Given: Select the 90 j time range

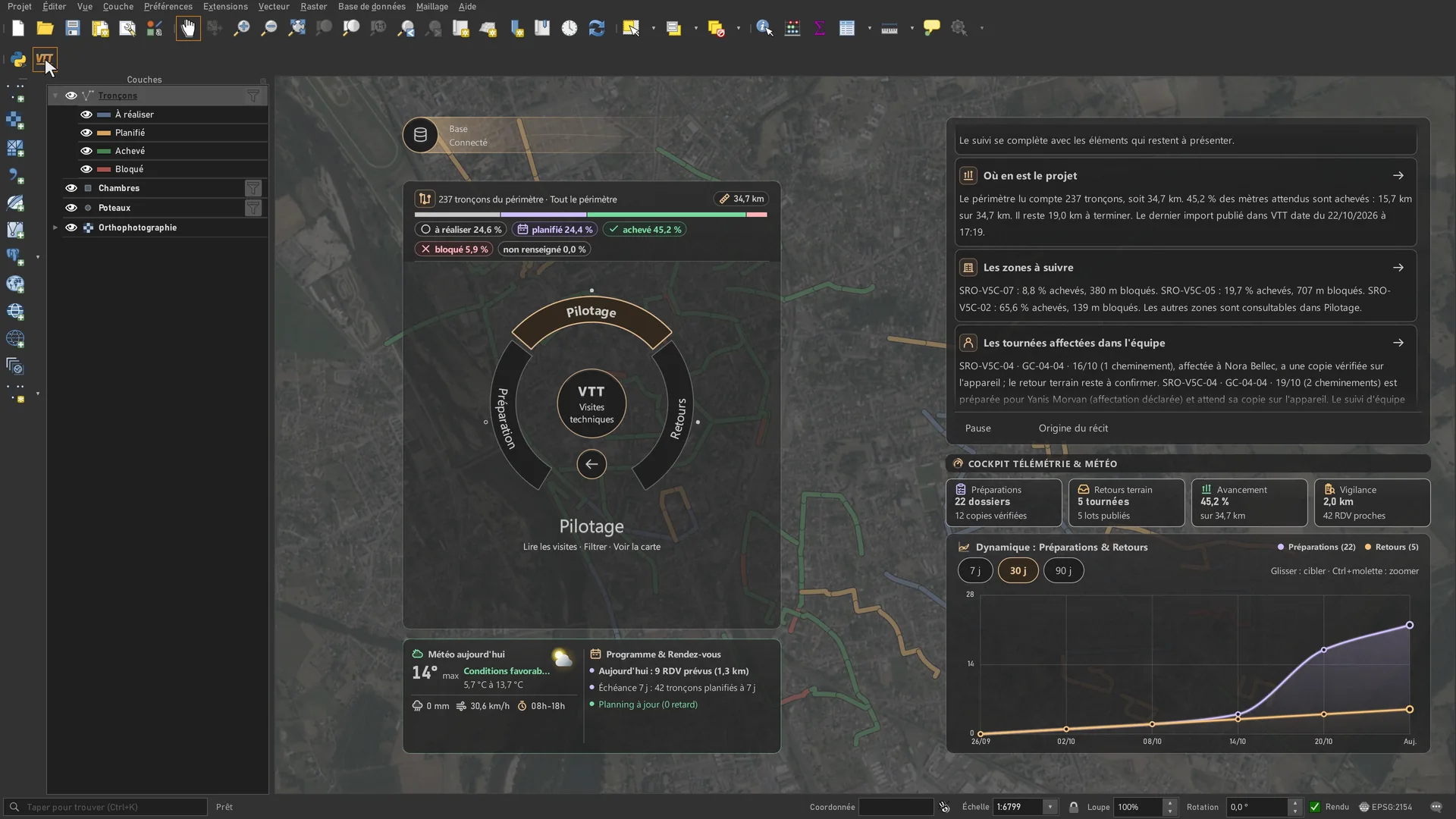Looking at the screenshot, I should coord(1063,570).
